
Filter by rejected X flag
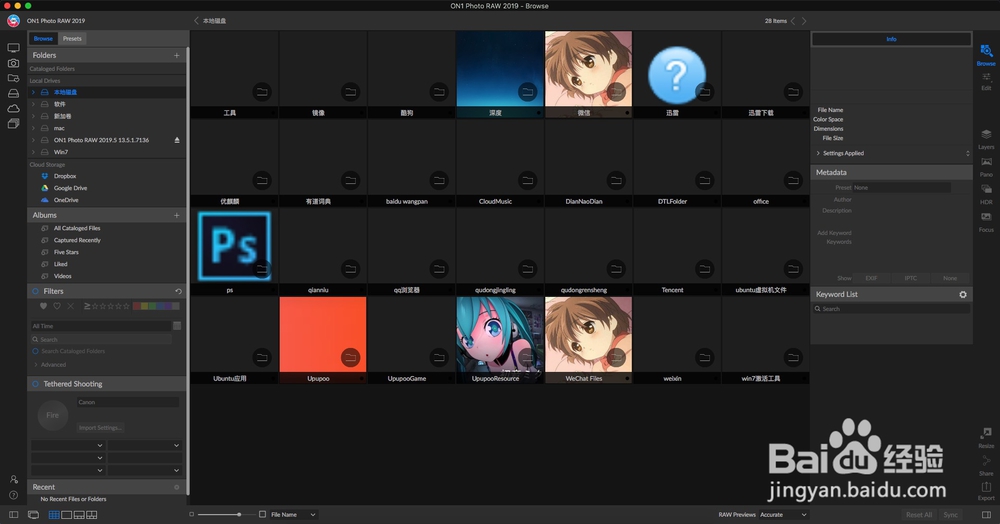[x=71, y=306]
